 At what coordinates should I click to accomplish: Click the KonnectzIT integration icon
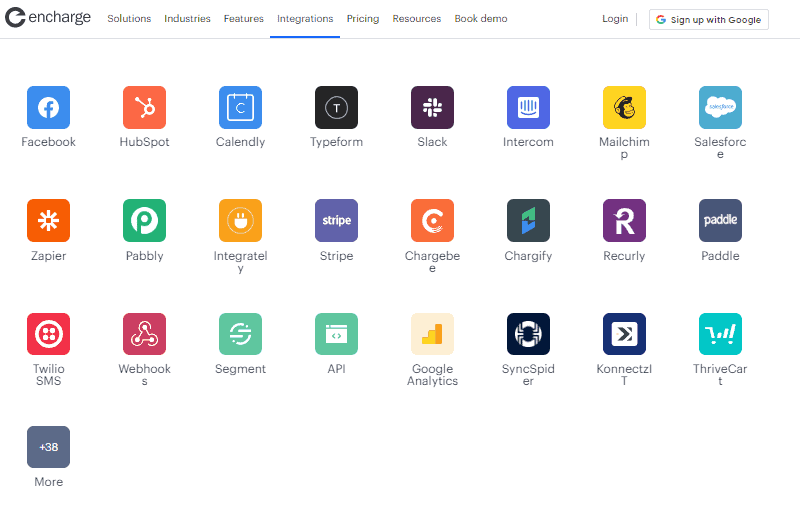coord(624,334)
